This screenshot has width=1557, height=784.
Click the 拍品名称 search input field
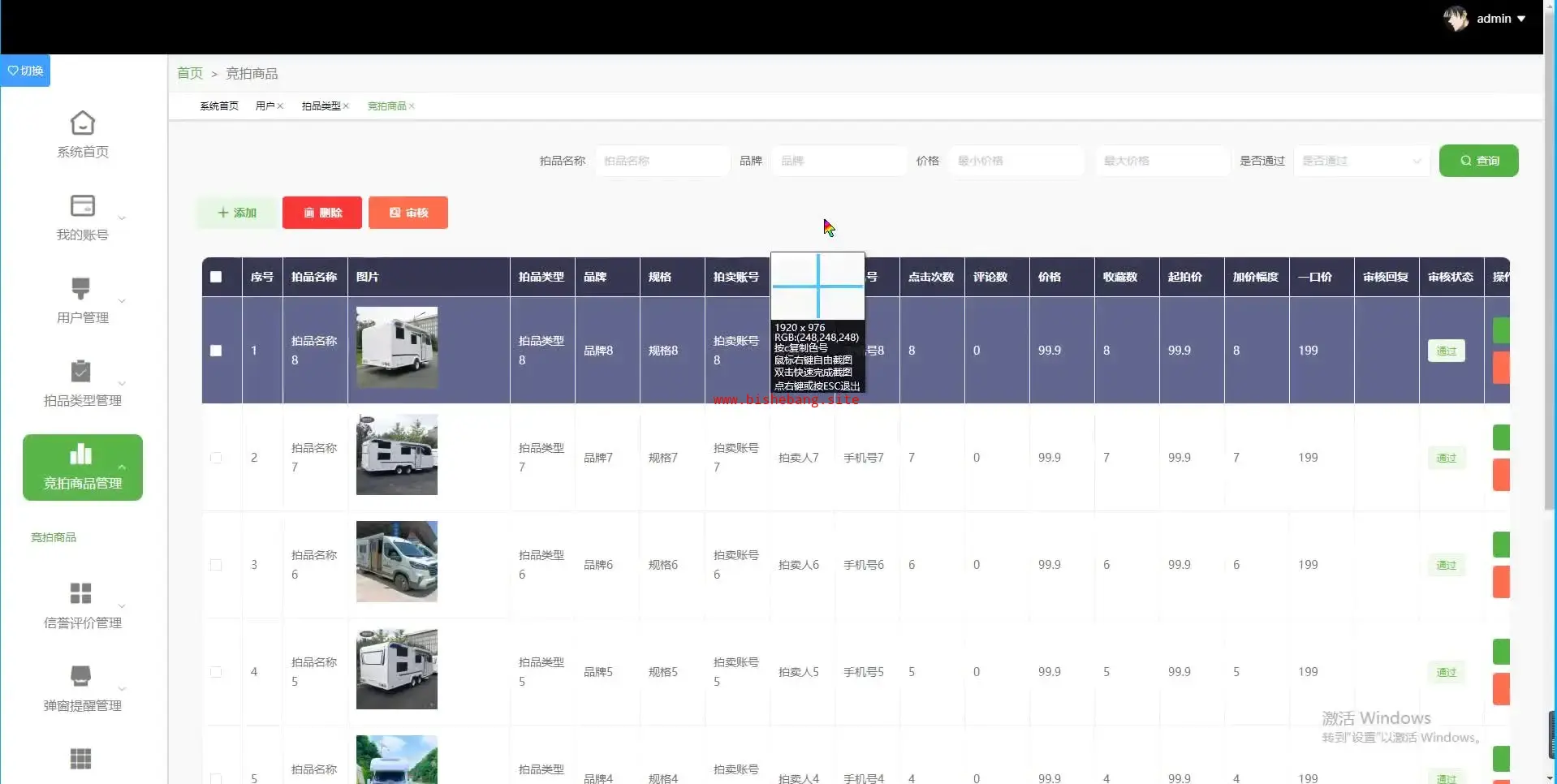coord(662,161)
